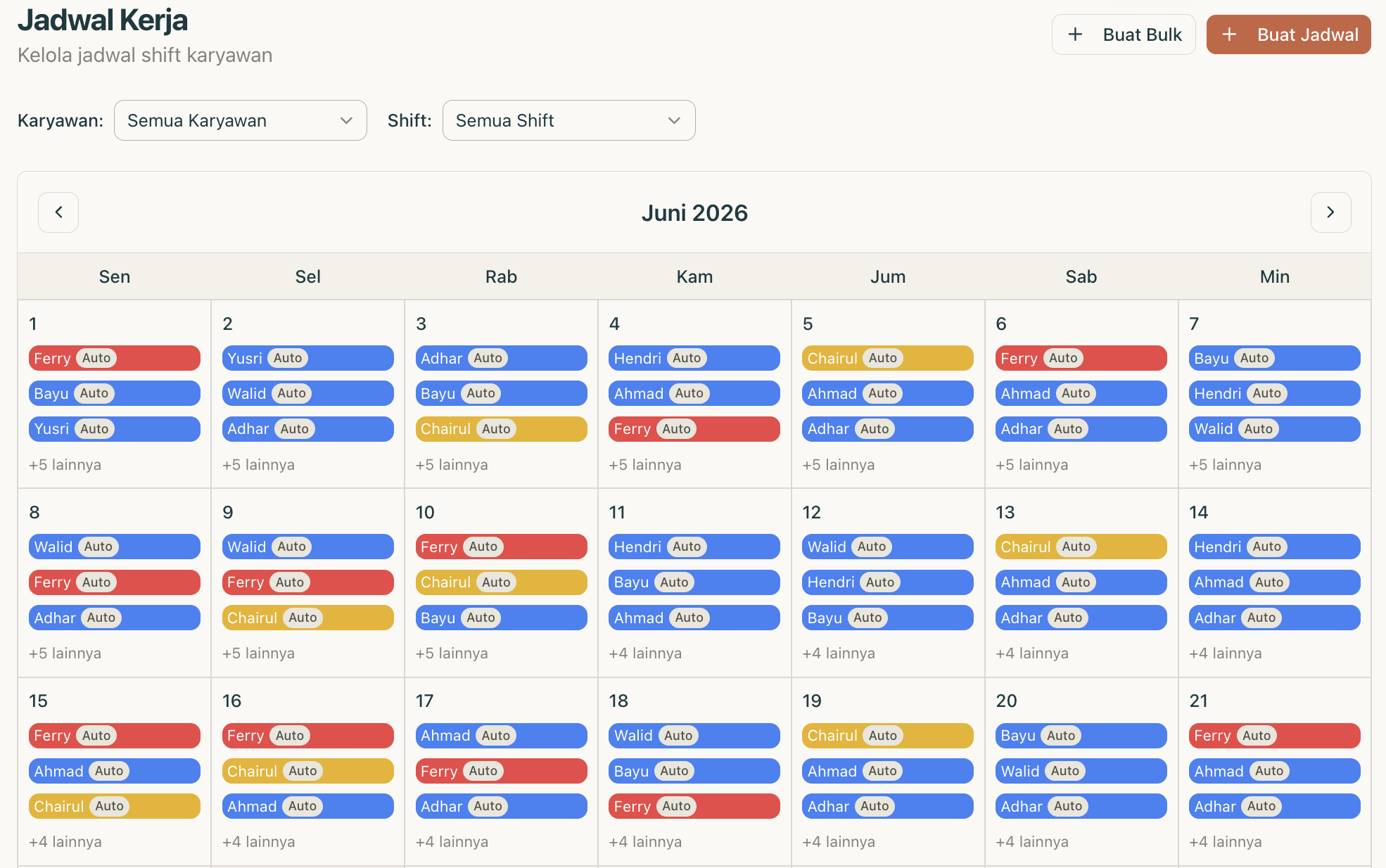
Task: Open the Semua Karyawan dropdown
Action: pos(241,120)
